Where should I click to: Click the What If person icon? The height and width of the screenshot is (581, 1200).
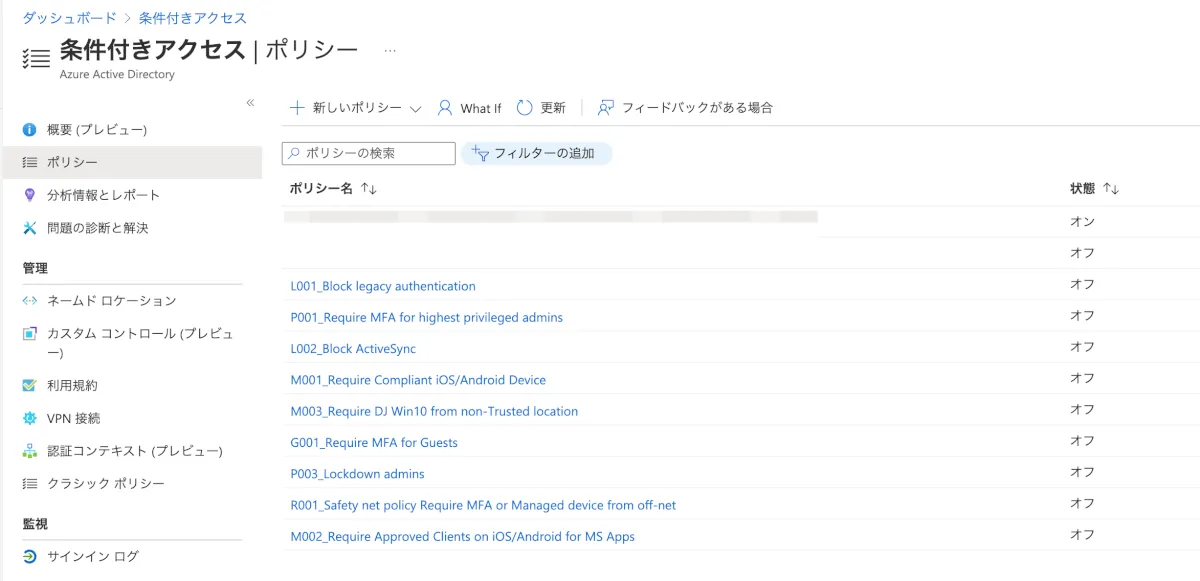point(445,108)
